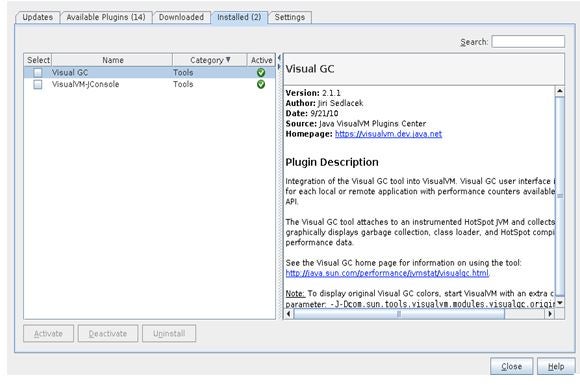Close the Plugins dialog

click(x=512, y=367)
